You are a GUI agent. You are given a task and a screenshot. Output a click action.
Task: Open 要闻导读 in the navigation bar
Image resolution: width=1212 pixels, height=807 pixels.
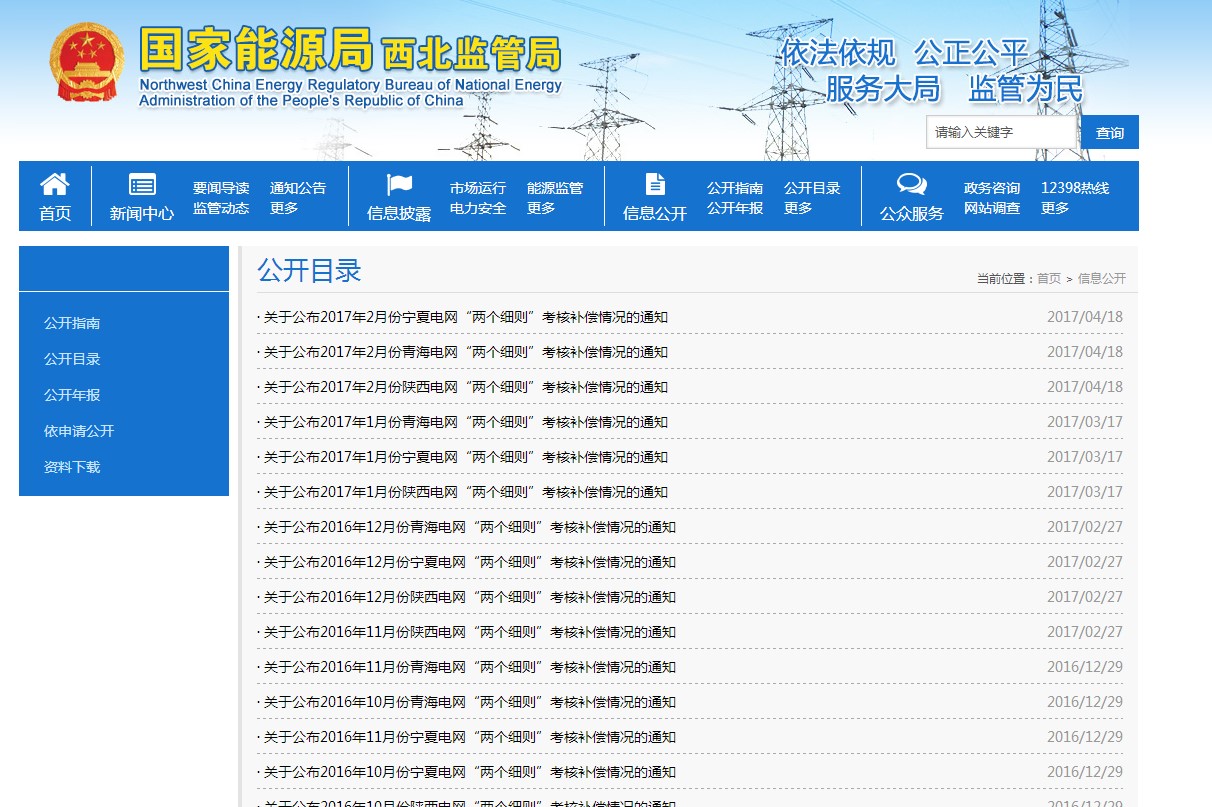pyautogui.click(x=221, y=188)
